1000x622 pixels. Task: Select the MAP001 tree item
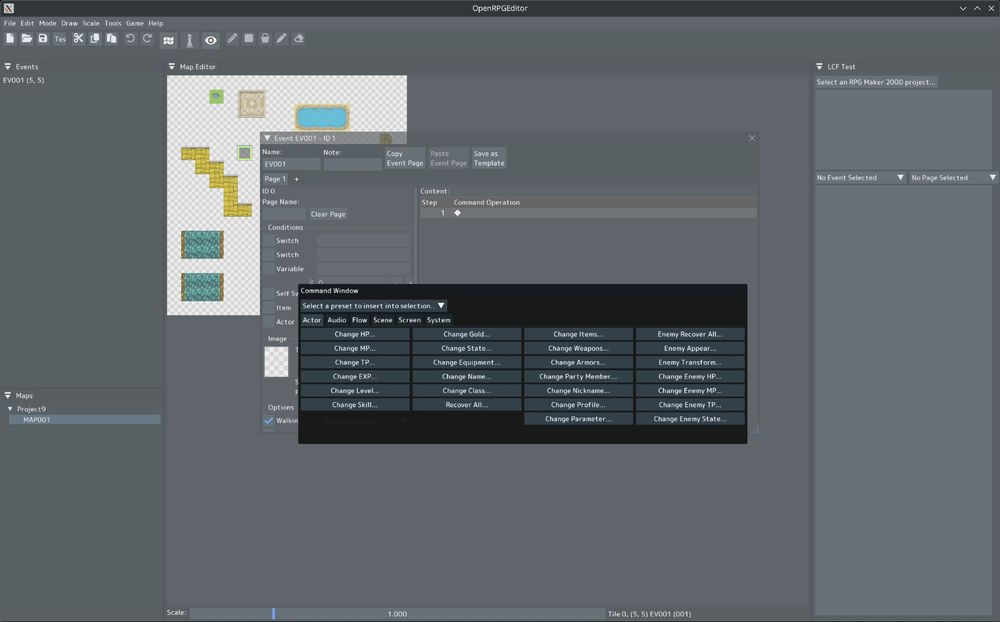[84, 420]
